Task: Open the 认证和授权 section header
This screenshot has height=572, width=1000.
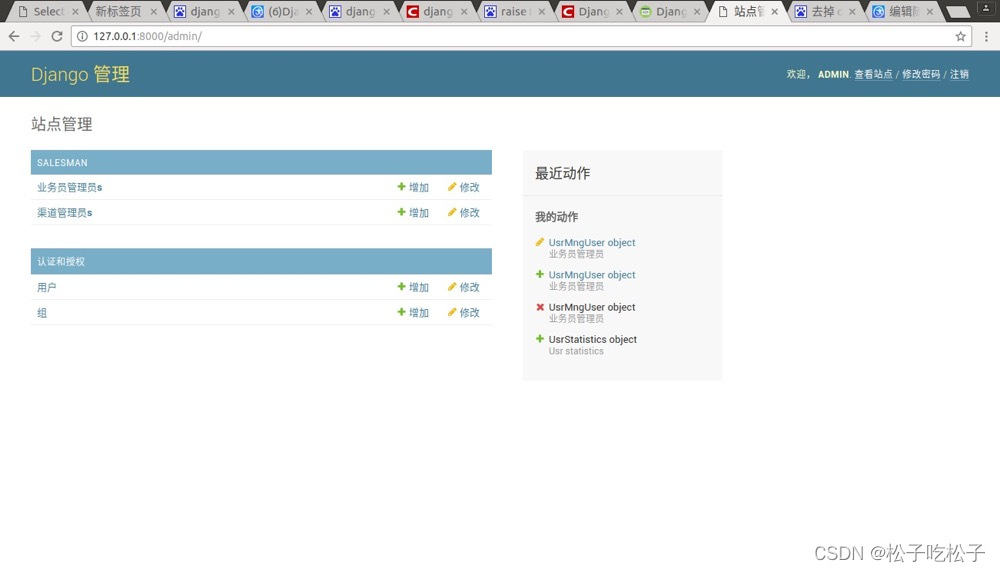Action: click(x=61, y=261)
